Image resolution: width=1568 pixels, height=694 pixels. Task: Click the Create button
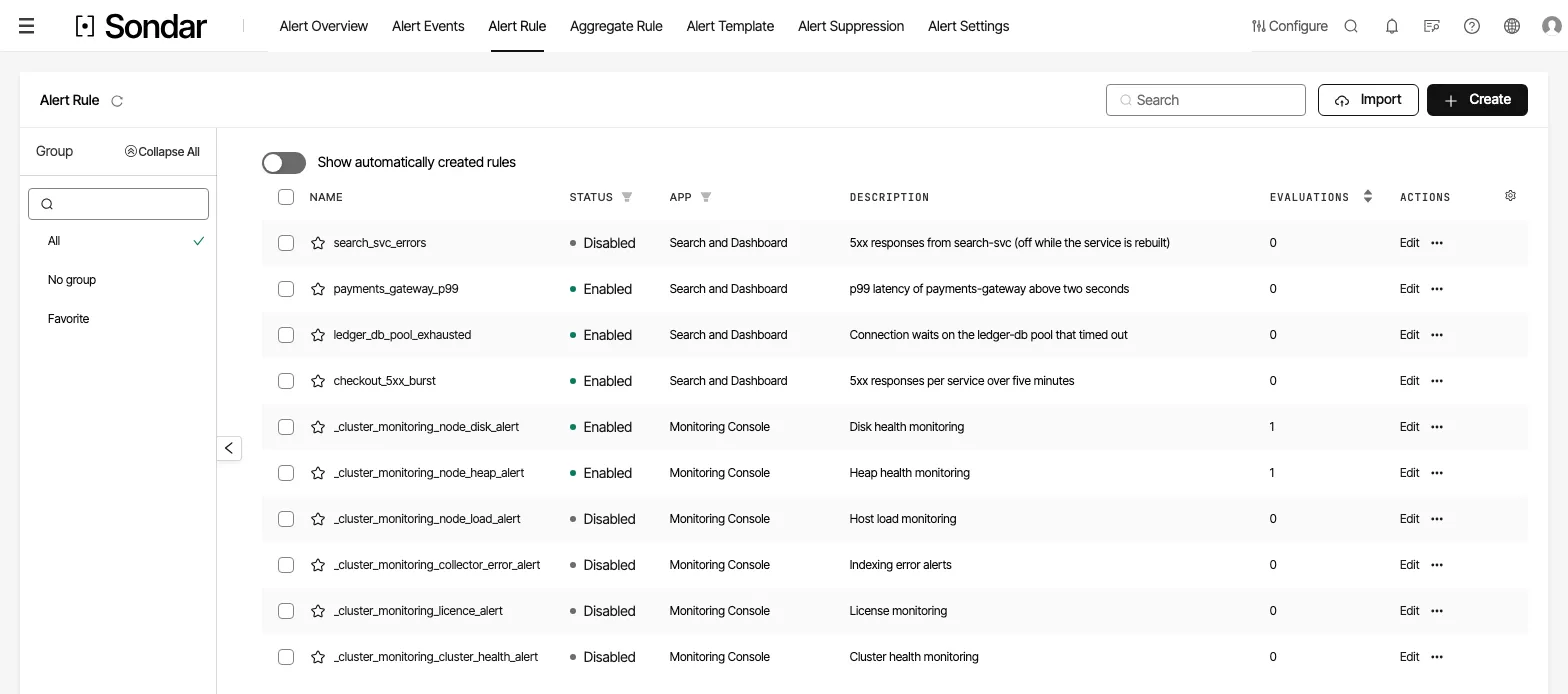click(1477, 100)
